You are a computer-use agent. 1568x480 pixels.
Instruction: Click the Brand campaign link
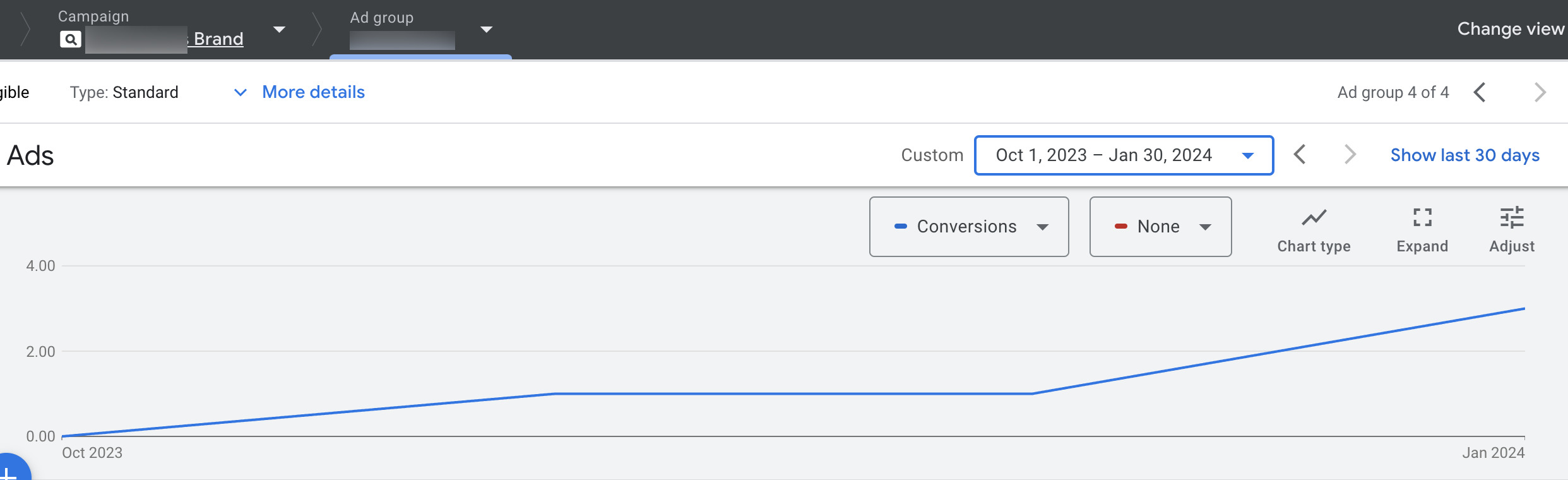click(x=218, y=39)
